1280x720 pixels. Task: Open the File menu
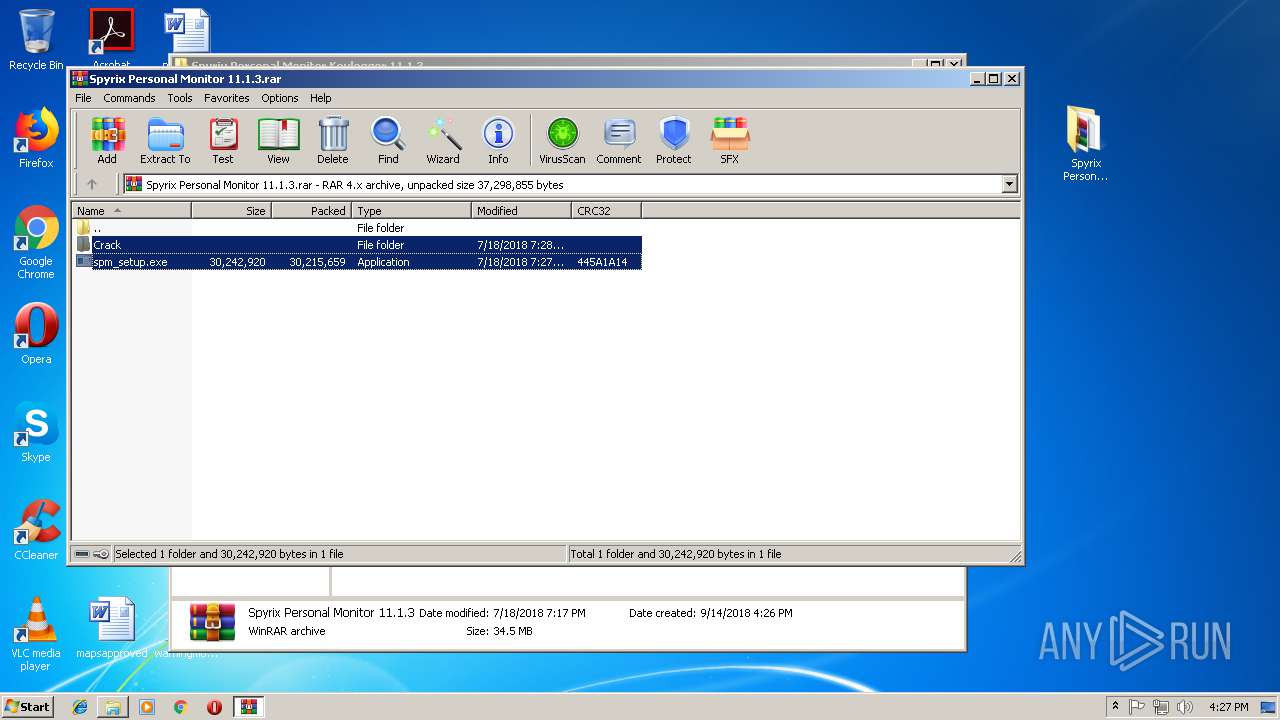click(83, 98)
